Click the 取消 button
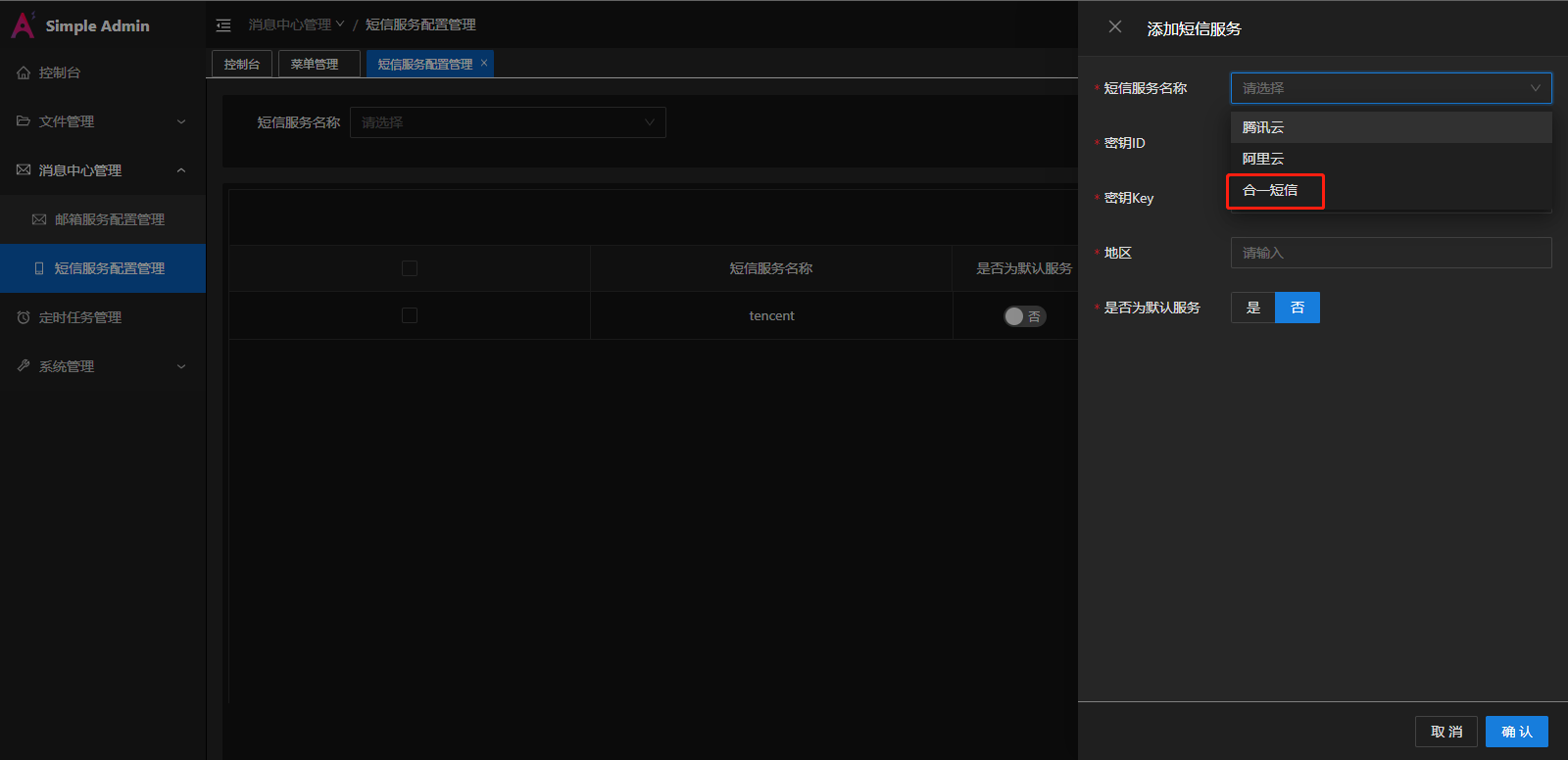The image size is (1568, 760). pyautogui.click(x=1446, y=732)
